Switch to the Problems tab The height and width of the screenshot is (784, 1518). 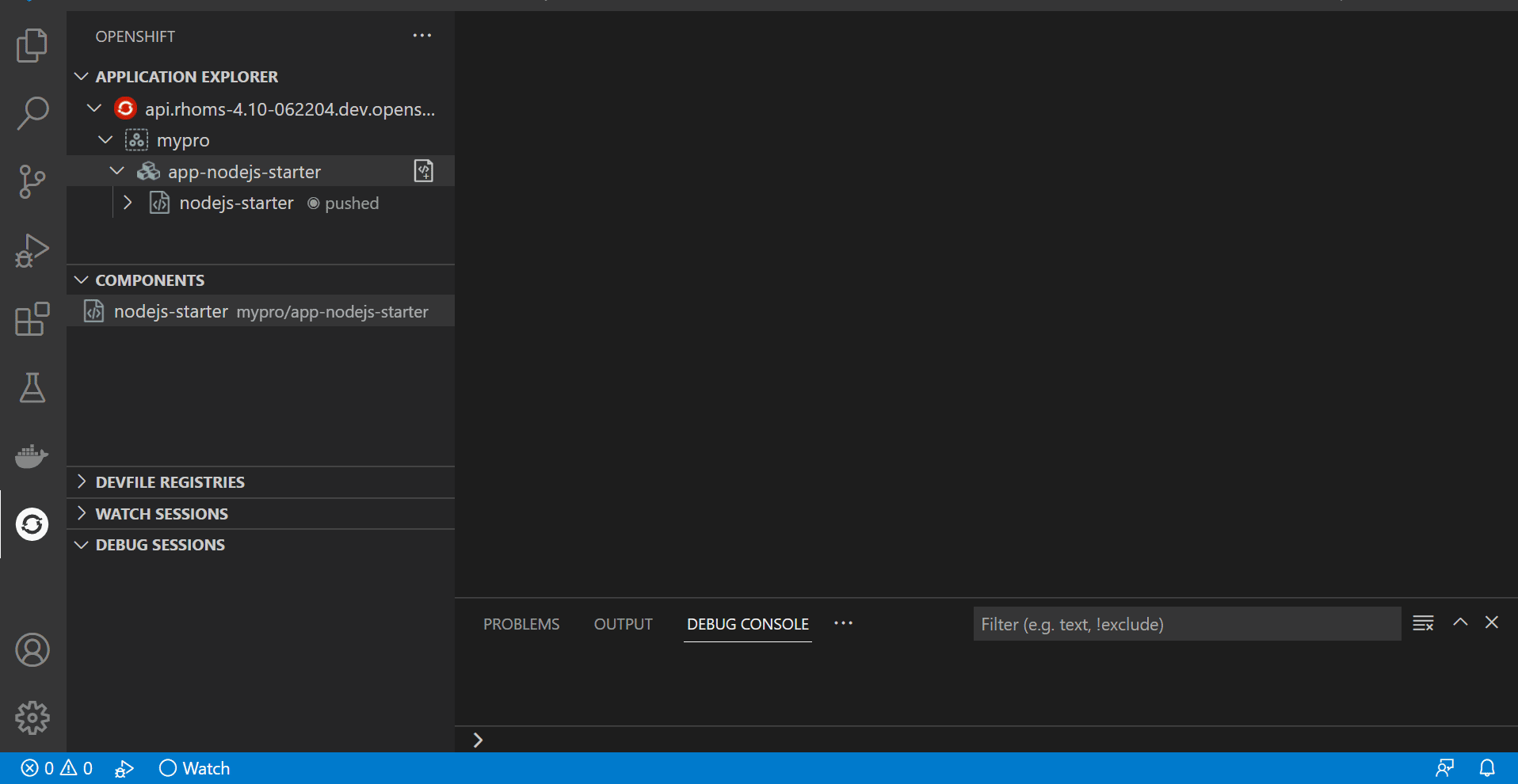tap(521, 624)
